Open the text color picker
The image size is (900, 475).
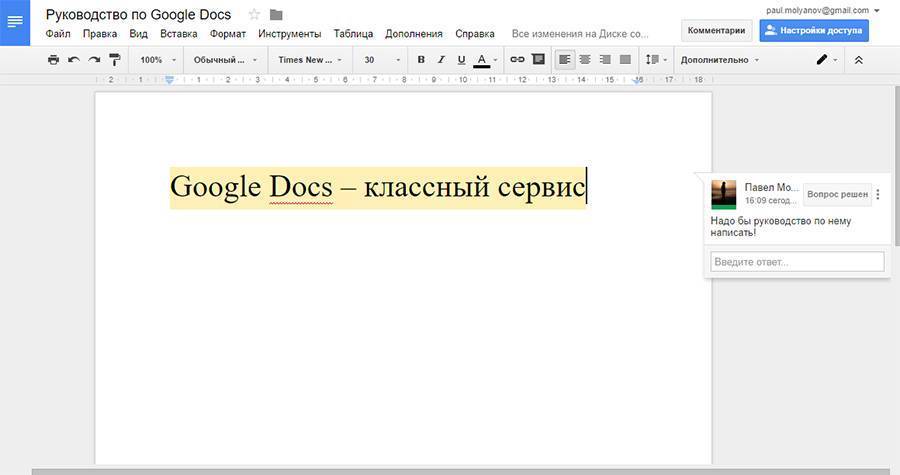[486, 60]
